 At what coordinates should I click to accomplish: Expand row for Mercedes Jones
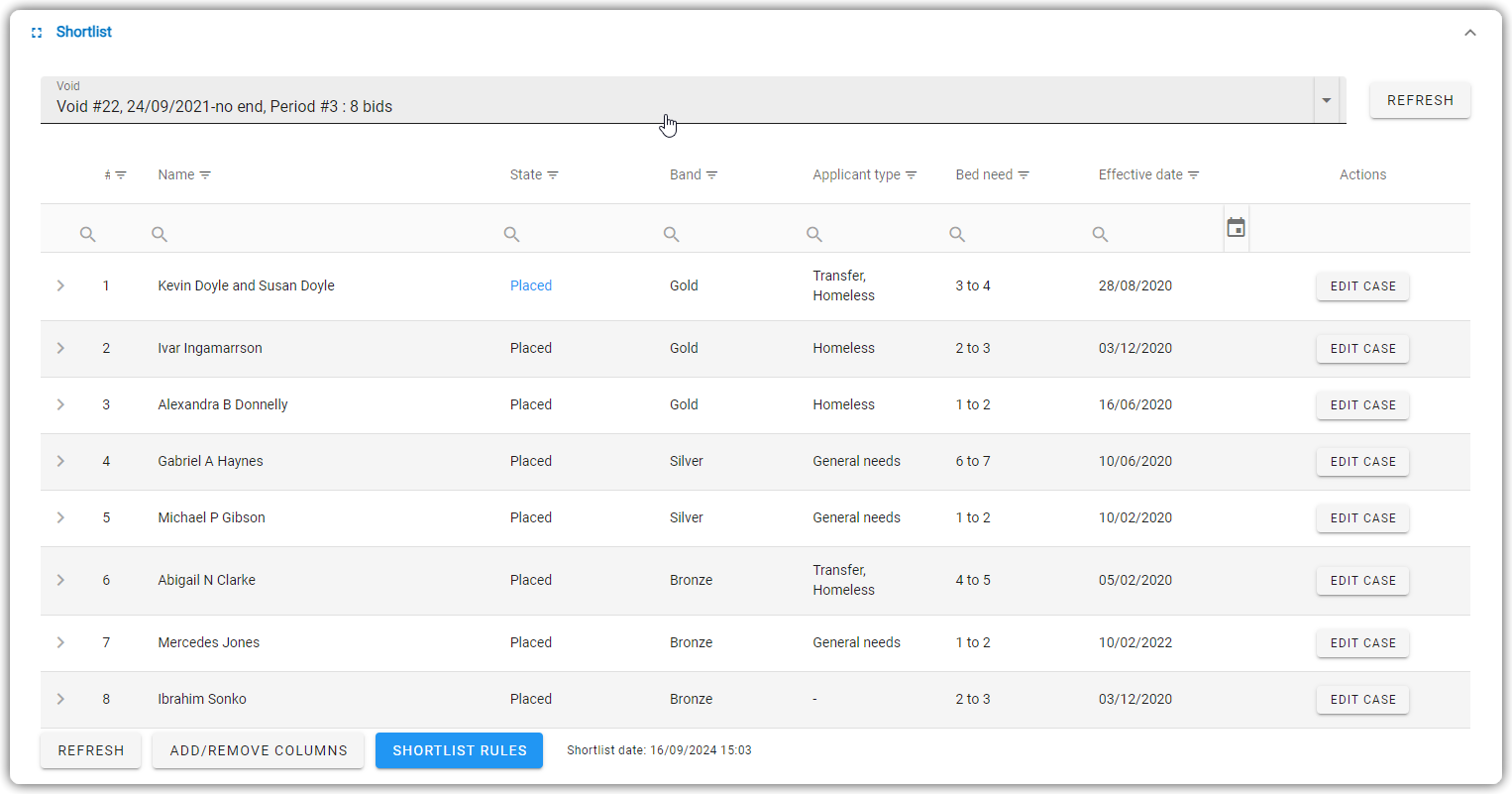click(60, 642)
